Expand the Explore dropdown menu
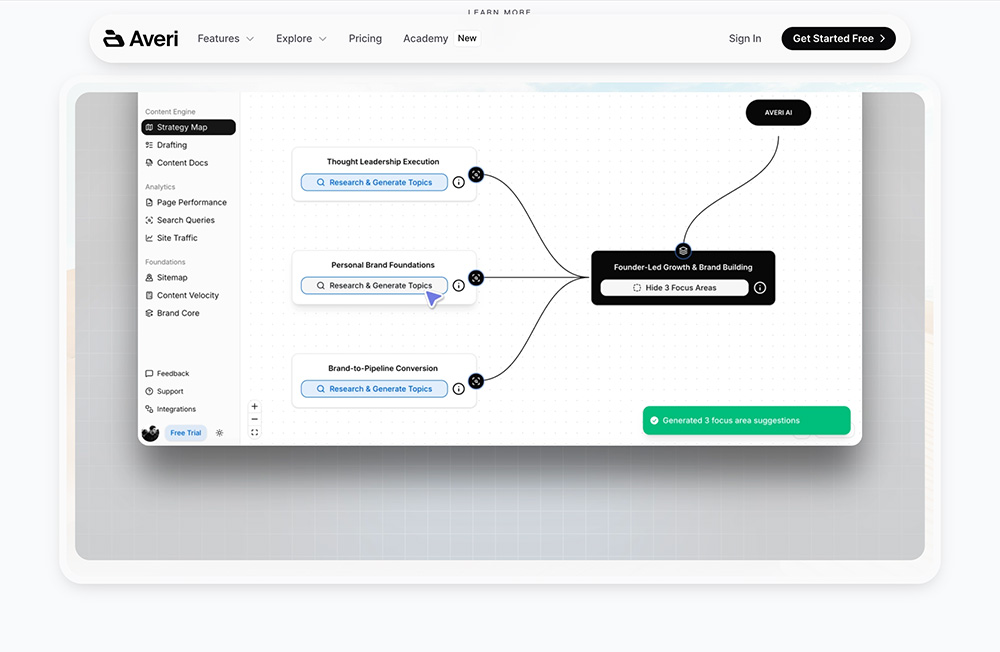Viewport: 1000px width, 652px height. click(301, 38)
